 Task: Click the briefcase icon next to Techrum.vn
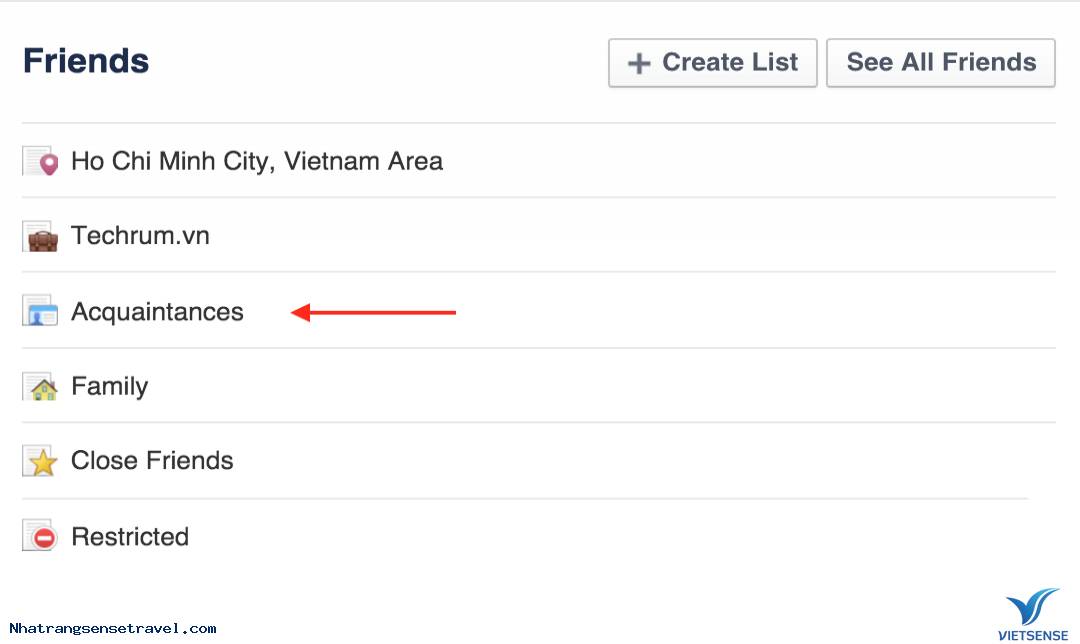[40, 236]
